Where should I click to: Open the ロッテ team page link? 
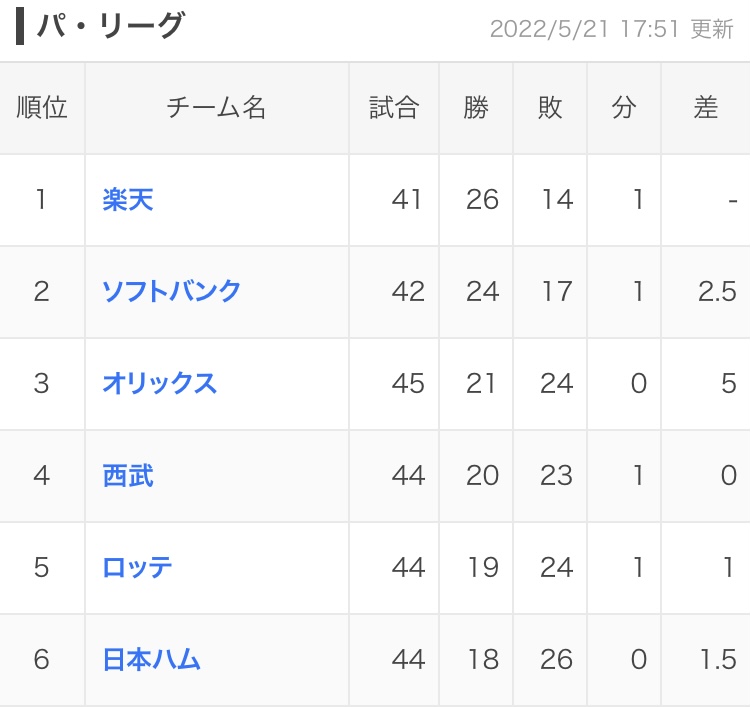(x=138, y=568)
